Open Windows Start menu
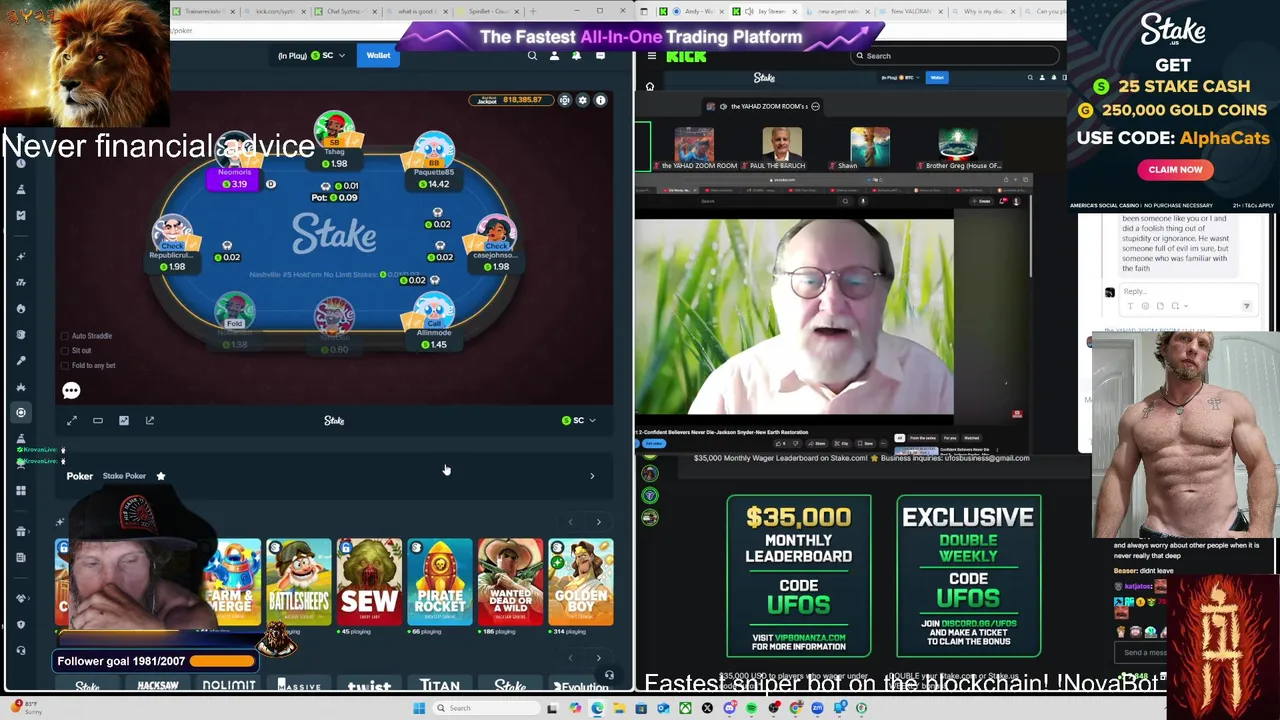Image resolution: width=1280 pixels, height=720 pixels. pos(419,708)
